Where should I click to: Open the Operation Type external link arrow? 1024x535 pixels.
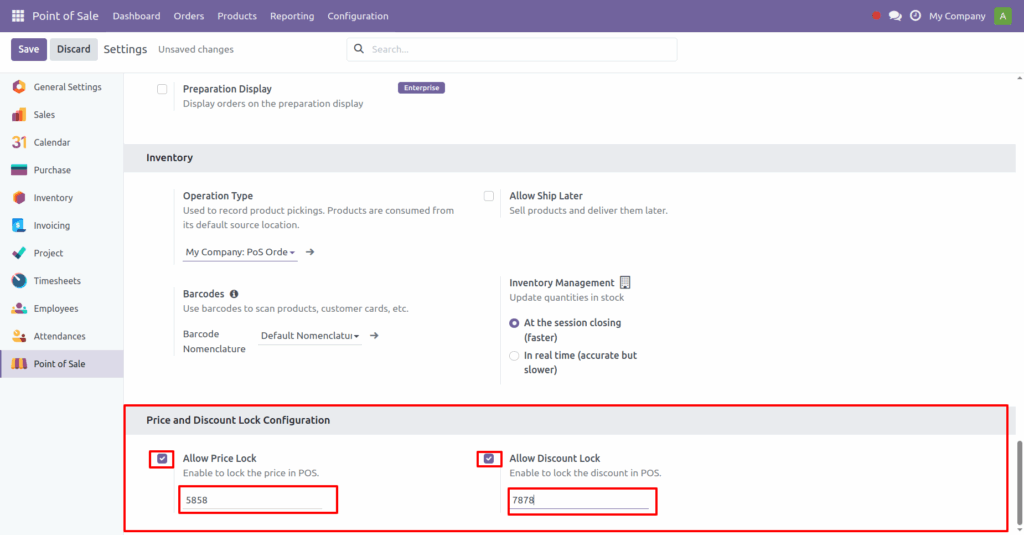coord(310,252)
